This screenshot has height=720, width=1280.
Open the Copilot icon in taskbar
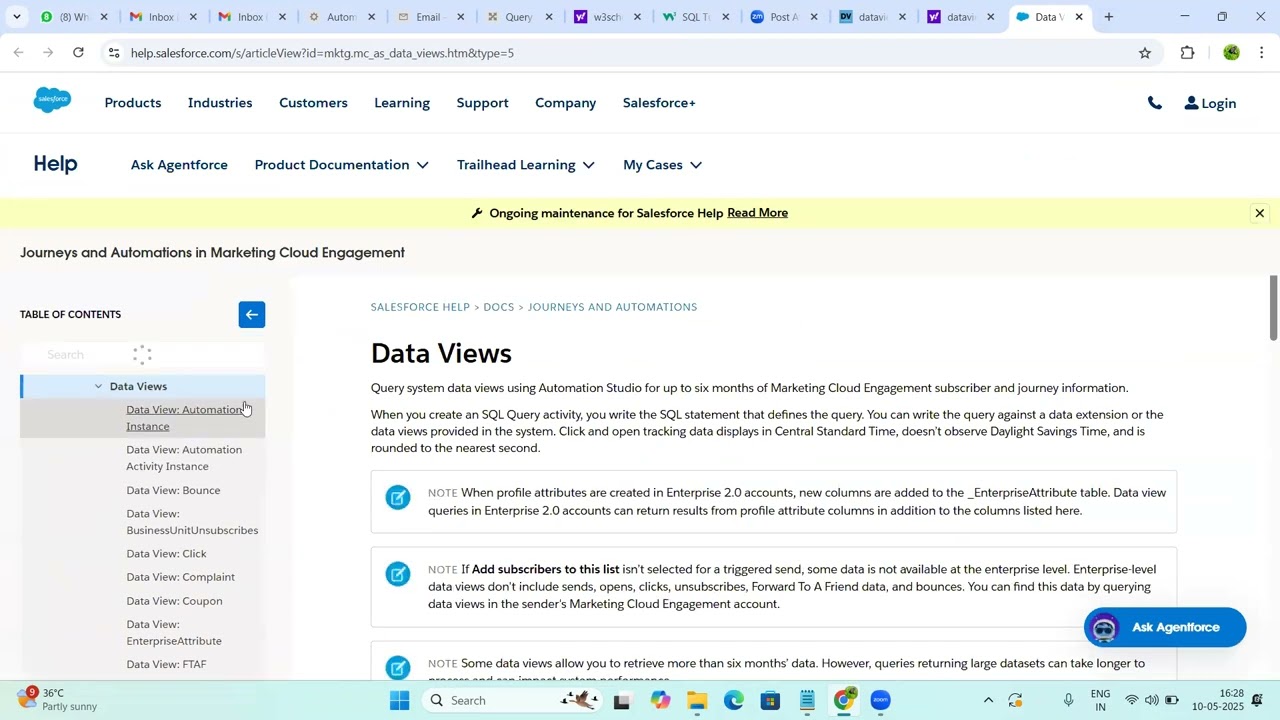(x=660, y=700)
